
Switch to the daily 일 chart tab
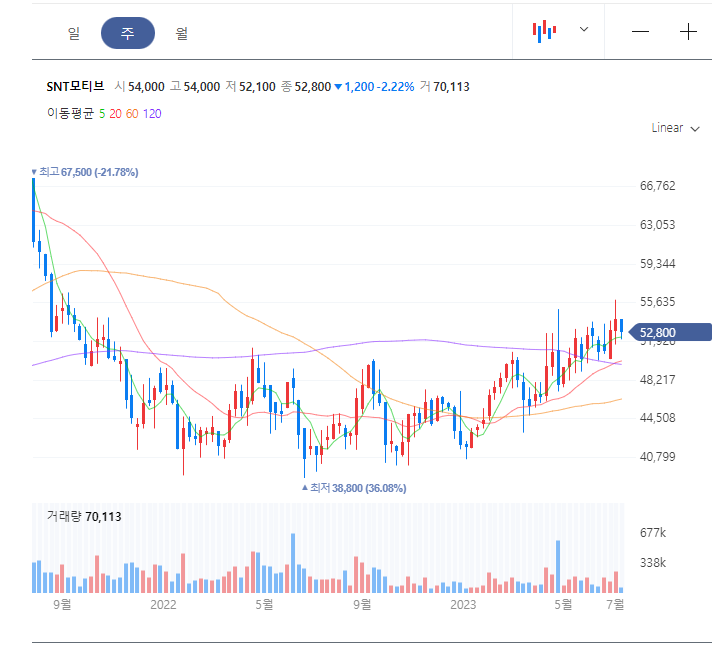tap(74, 33)
